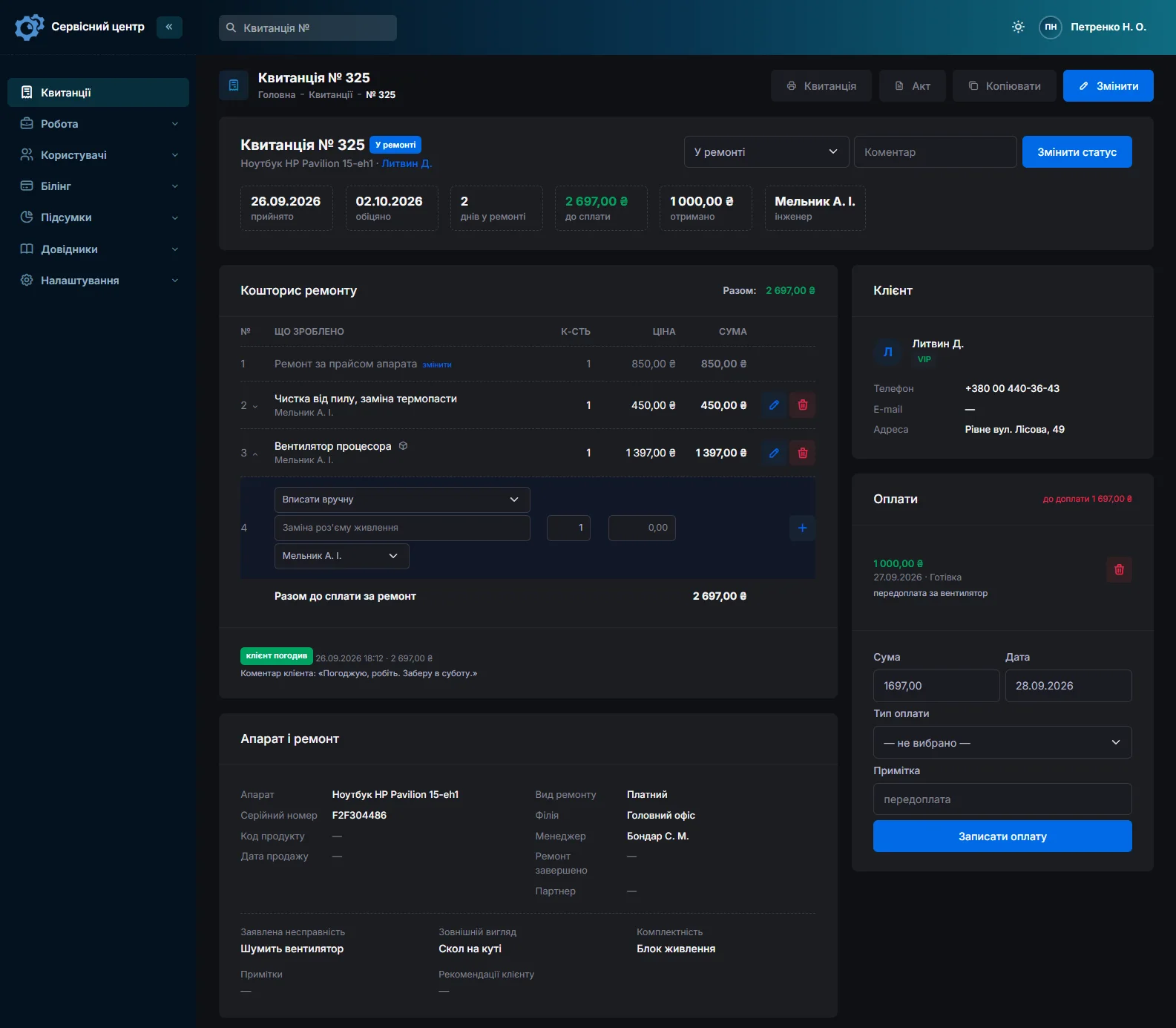Edit the Чистка від пилу row
This screenshot has width=1176, height=1028.
774,405
